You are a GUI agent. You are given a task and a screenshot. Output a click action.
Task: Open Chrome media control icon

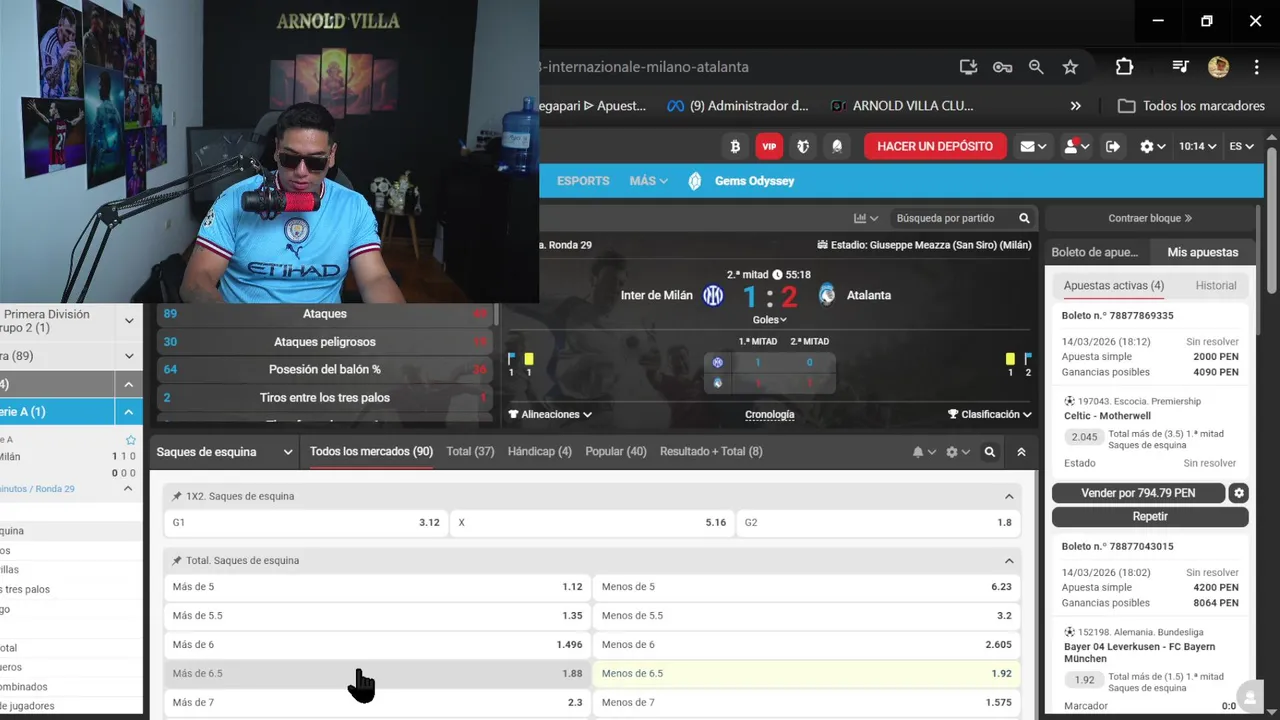(x=1181, y=67)
